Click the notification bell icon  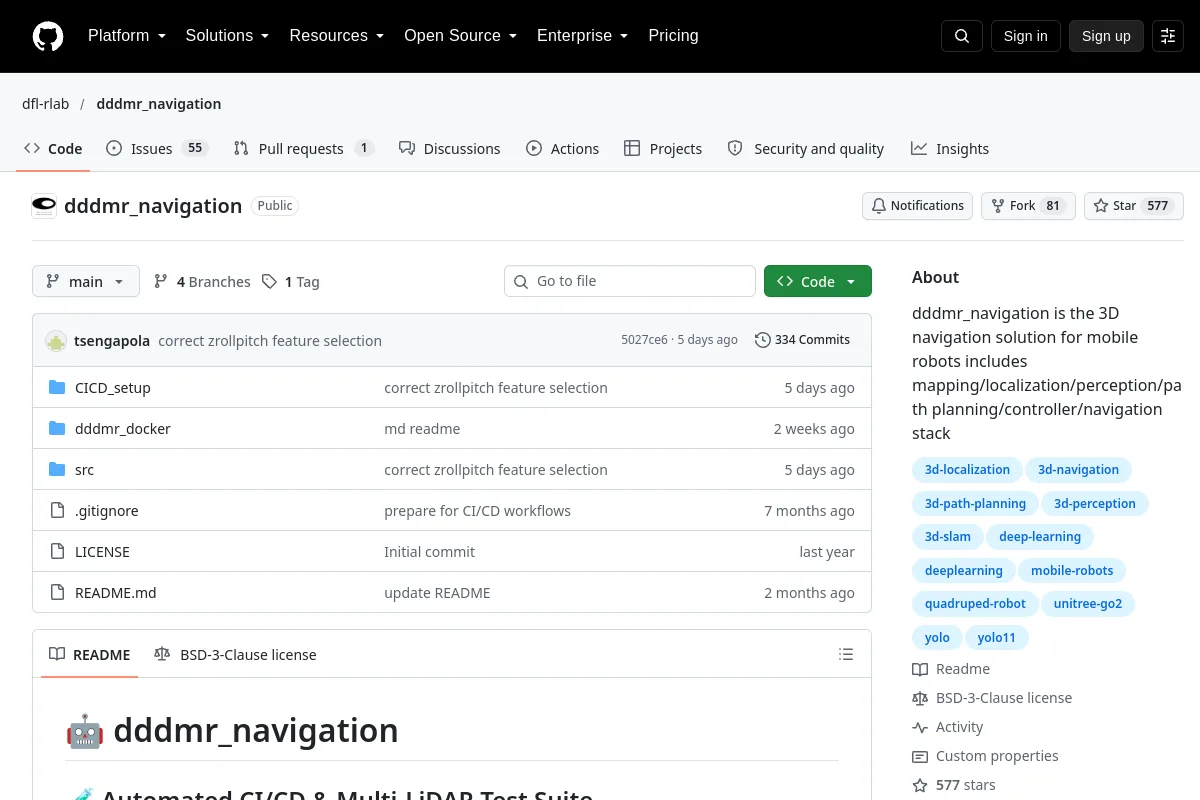pyautogui.click(x=879, y=206)
